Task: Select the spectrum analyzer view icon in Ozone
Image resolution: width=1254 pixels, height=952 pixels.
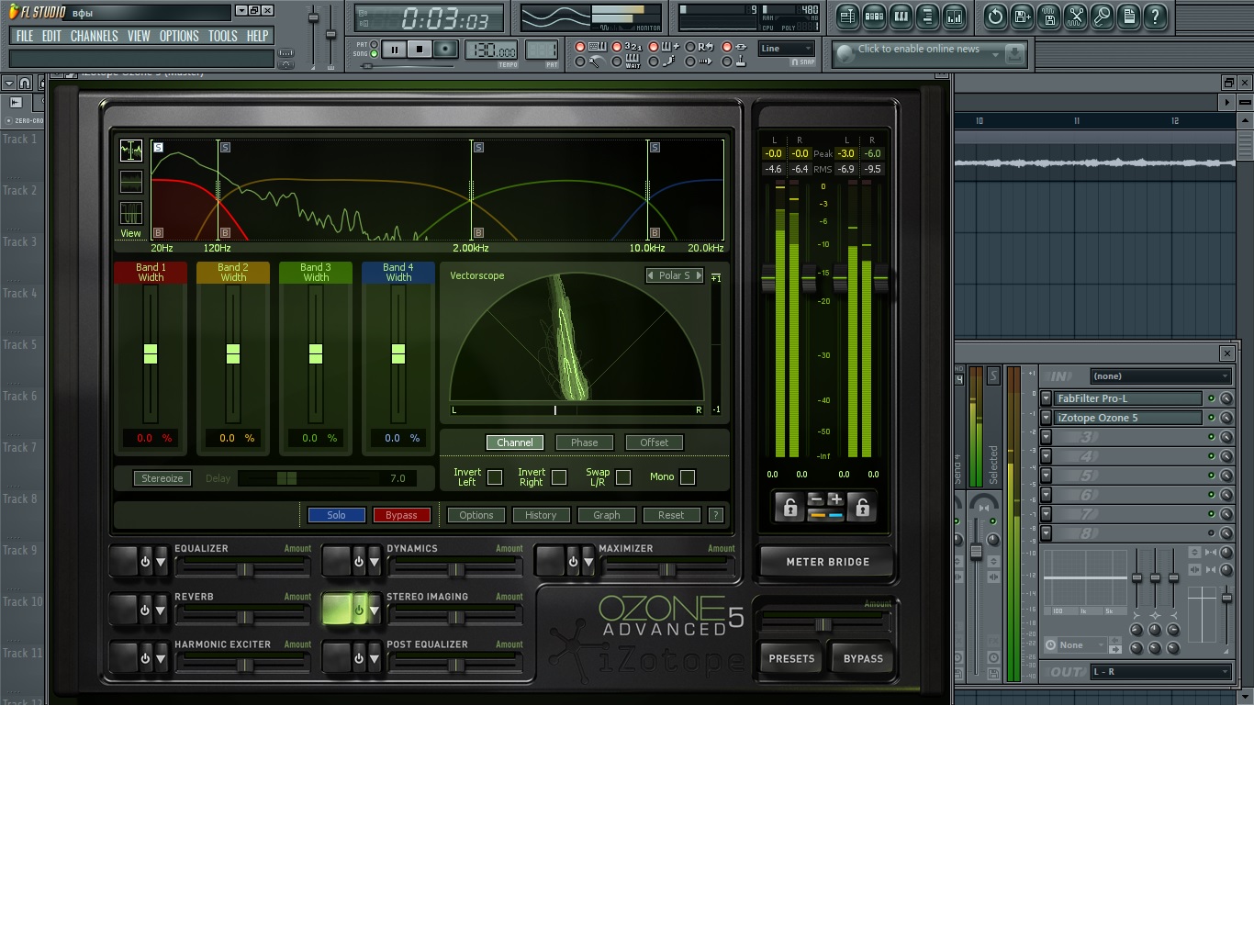Action: pos(131,151)
